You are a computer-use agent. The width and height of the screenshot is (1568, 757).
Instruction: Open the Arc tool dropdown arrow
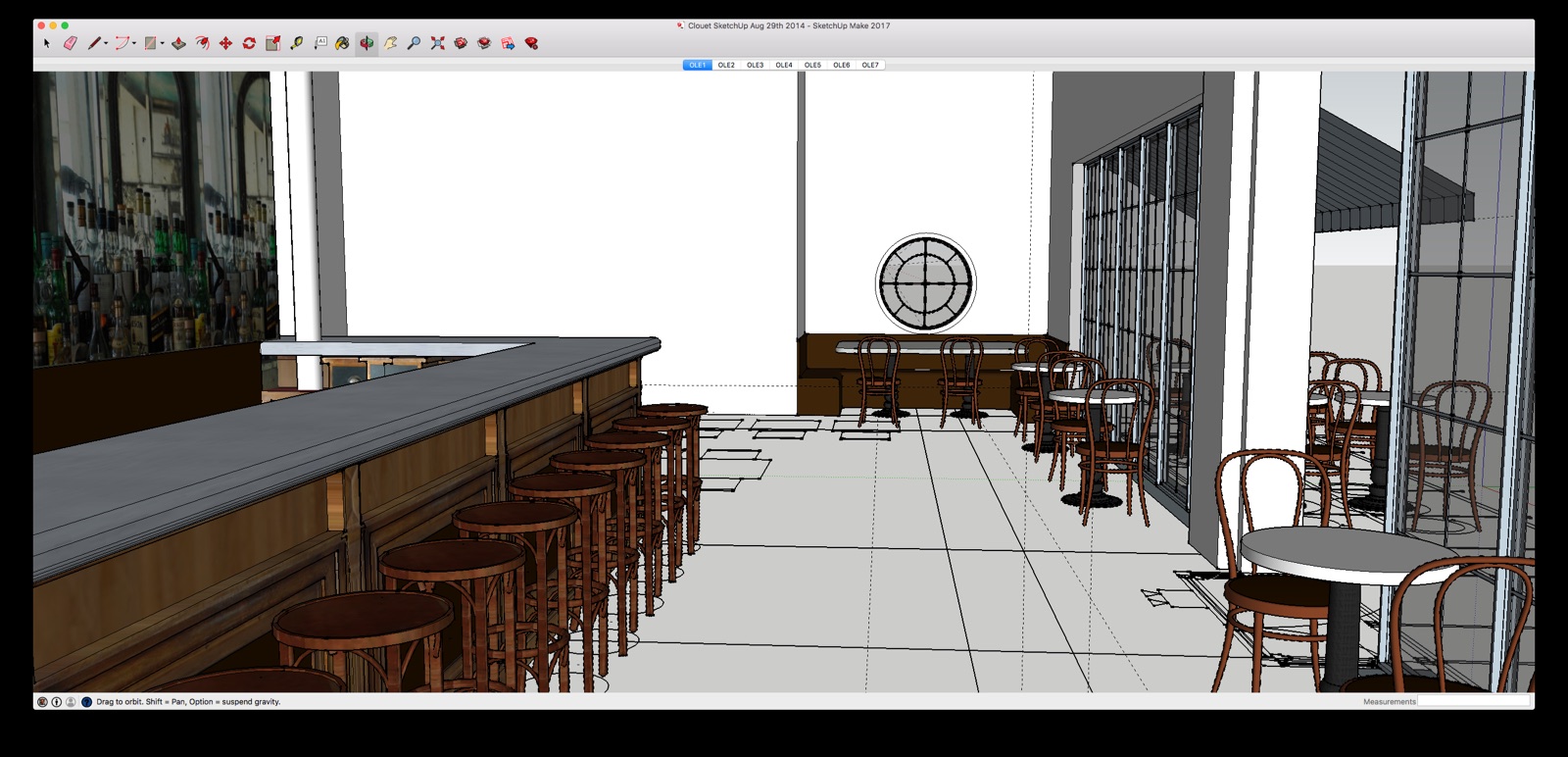[134, 43]
